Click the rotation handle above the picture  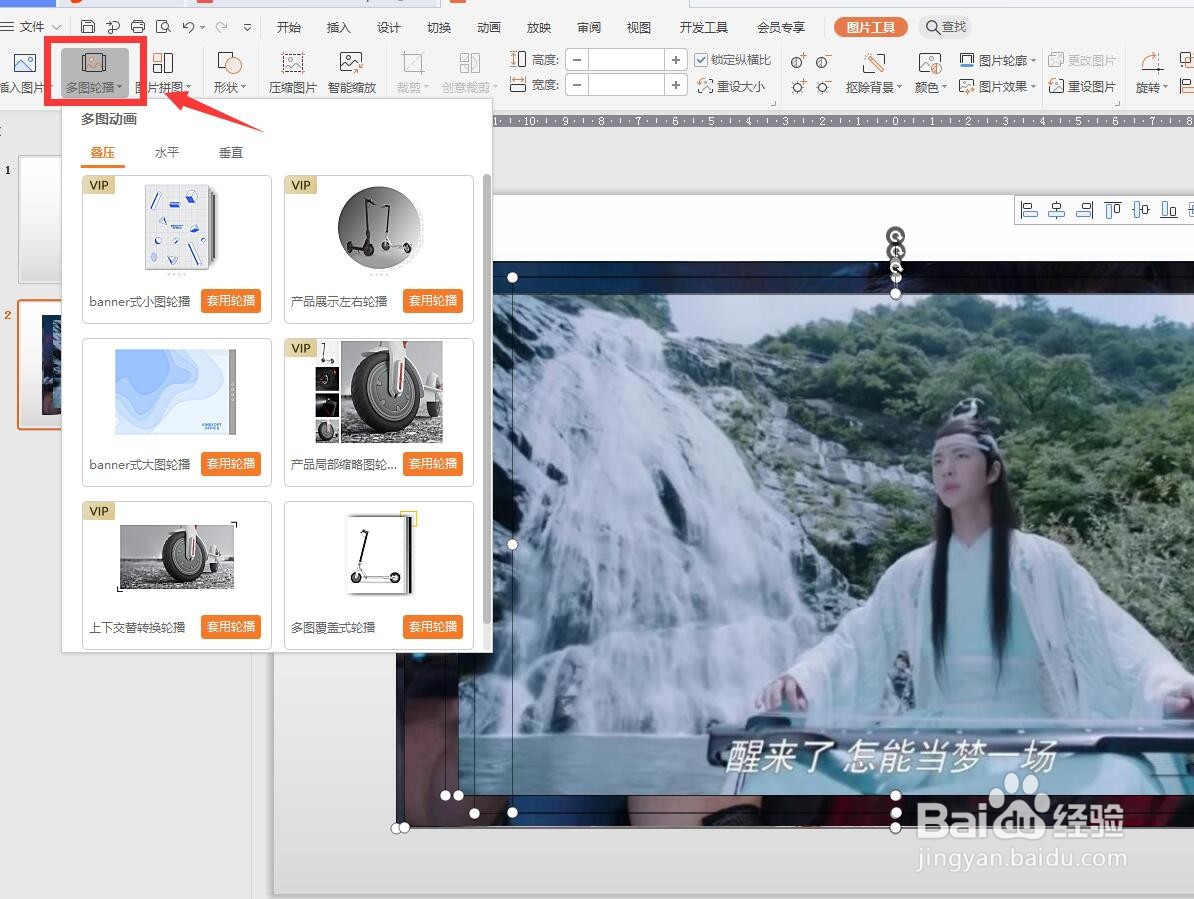tap(896, 235)
